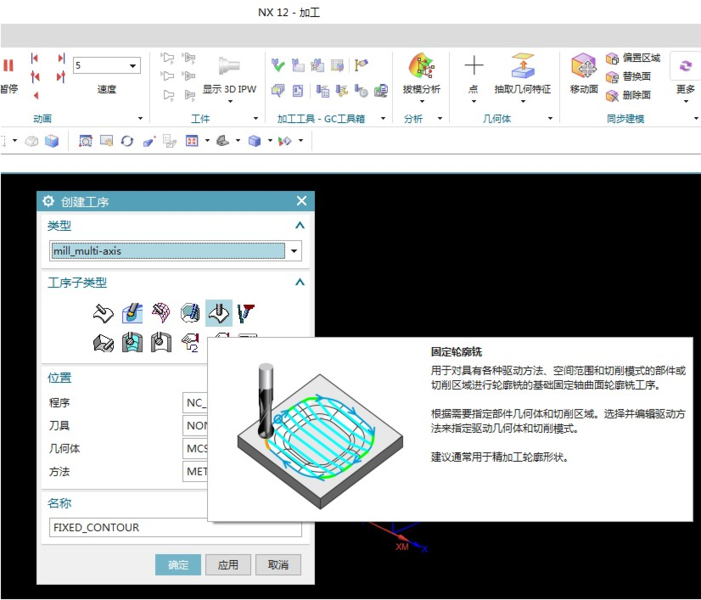Open 抽取几何特征 extract geometry tool

click(x=523, y=73)
